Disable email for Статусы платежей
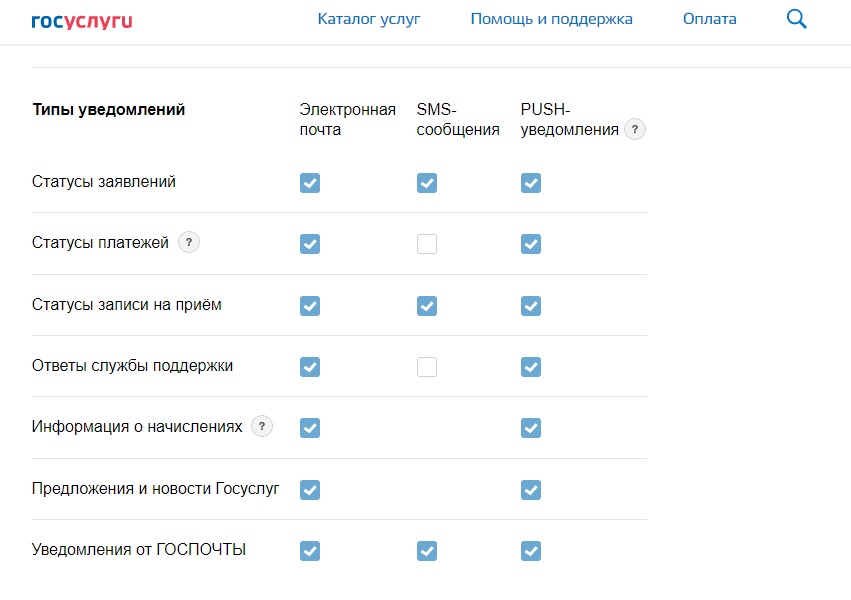851x600 pixels. pos(310,244)
